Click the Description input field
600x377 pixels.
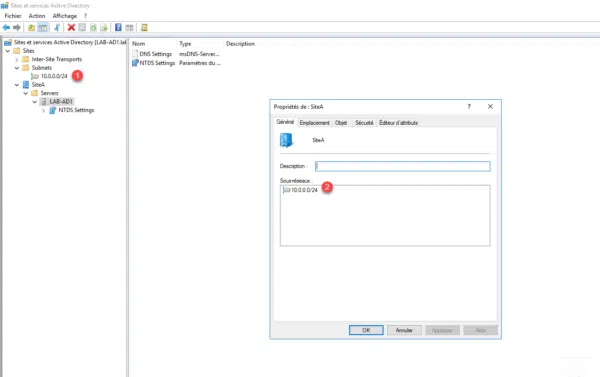pos(403,166)
